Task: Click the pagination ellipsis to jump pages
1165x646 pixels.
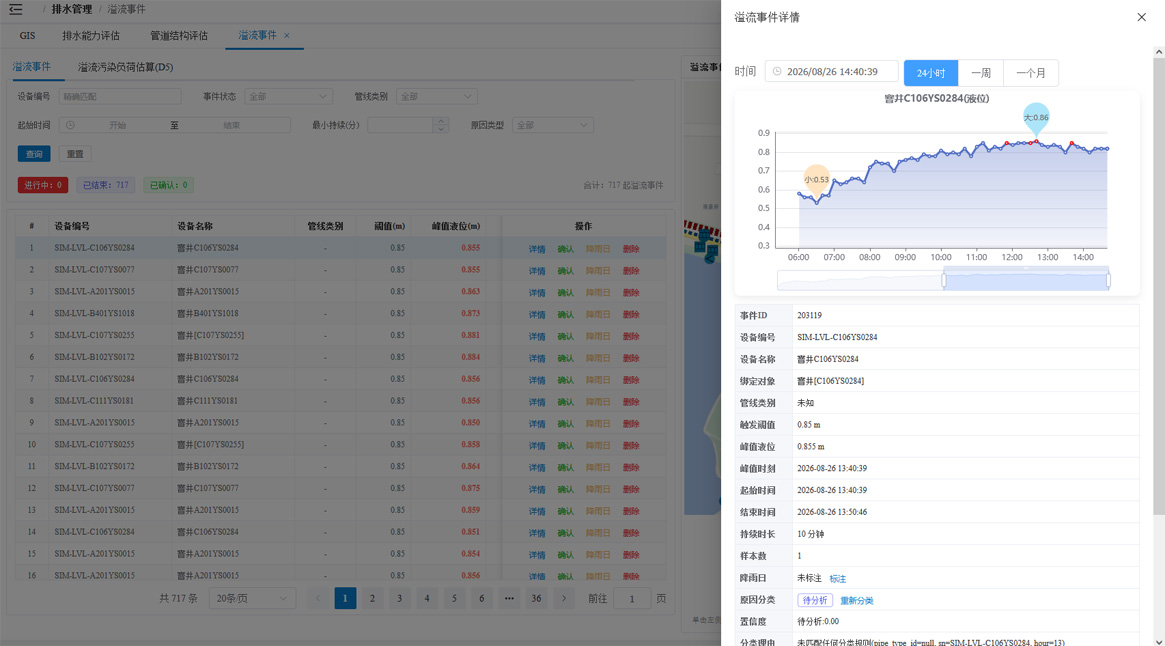Action: (x=509, y=598)
